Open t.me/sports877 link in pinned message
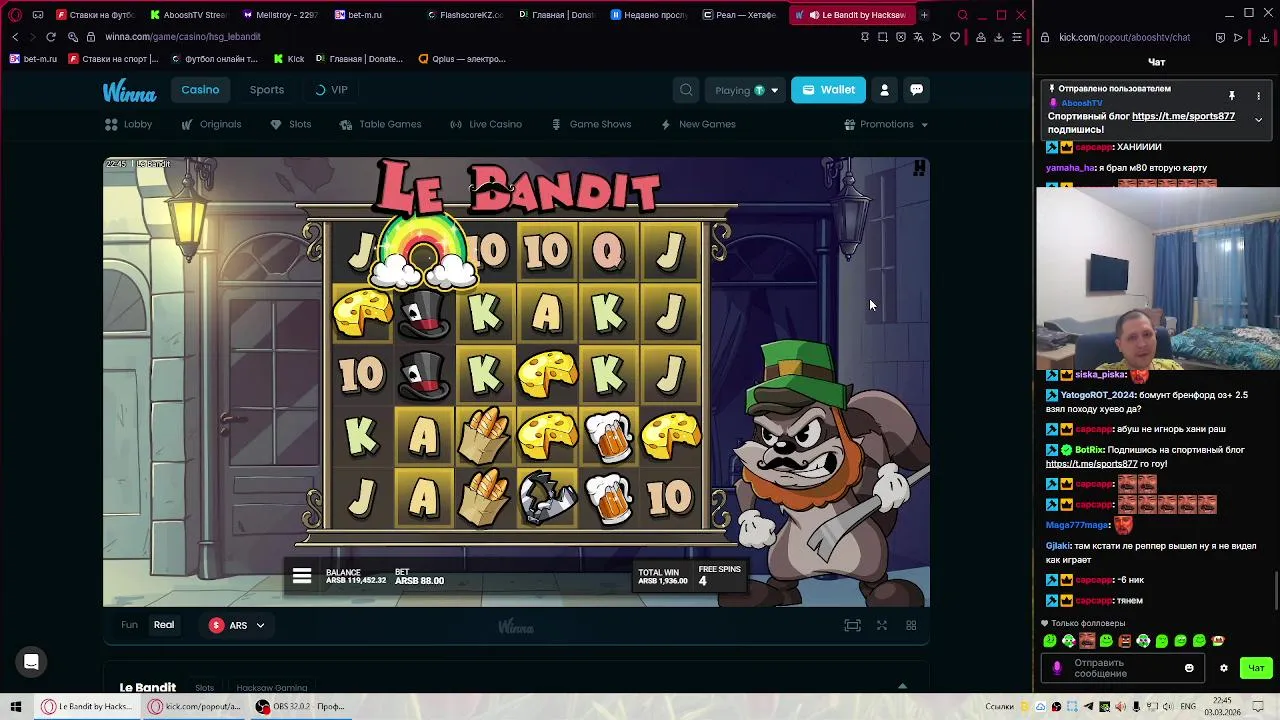The height and width of the screenshot is (720, 1280). pyautogui.click(x=1183, y=116)
